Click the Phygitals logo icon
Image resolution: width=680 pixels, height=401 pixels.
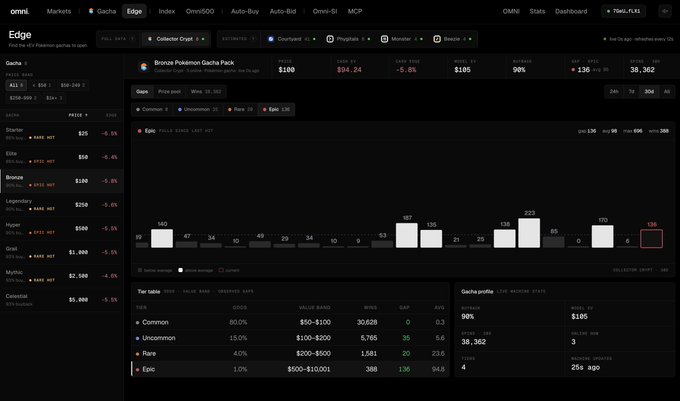click(330, 39)
